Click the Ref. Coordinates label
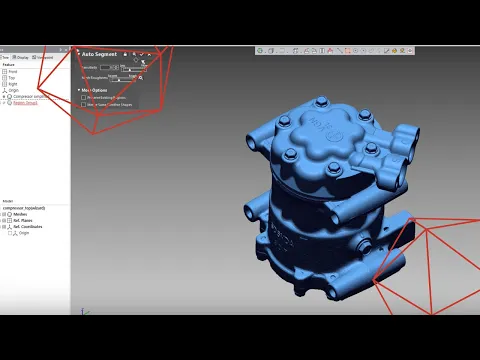The image size is (480, 360). pyautogui.click(x=28, y=227)
